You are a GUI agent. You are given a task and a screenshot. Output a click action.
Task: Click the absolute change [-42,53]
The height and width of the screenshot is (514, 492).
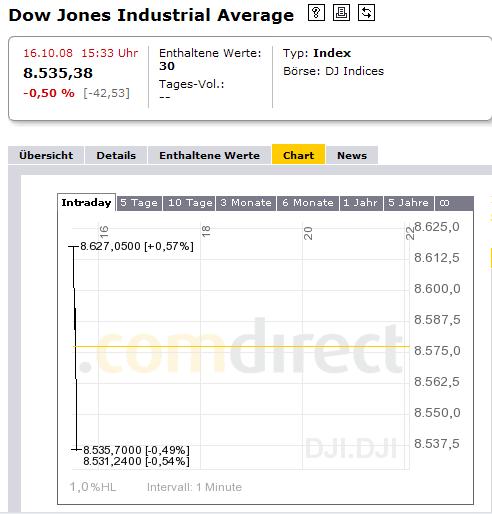tap(106, 93)
